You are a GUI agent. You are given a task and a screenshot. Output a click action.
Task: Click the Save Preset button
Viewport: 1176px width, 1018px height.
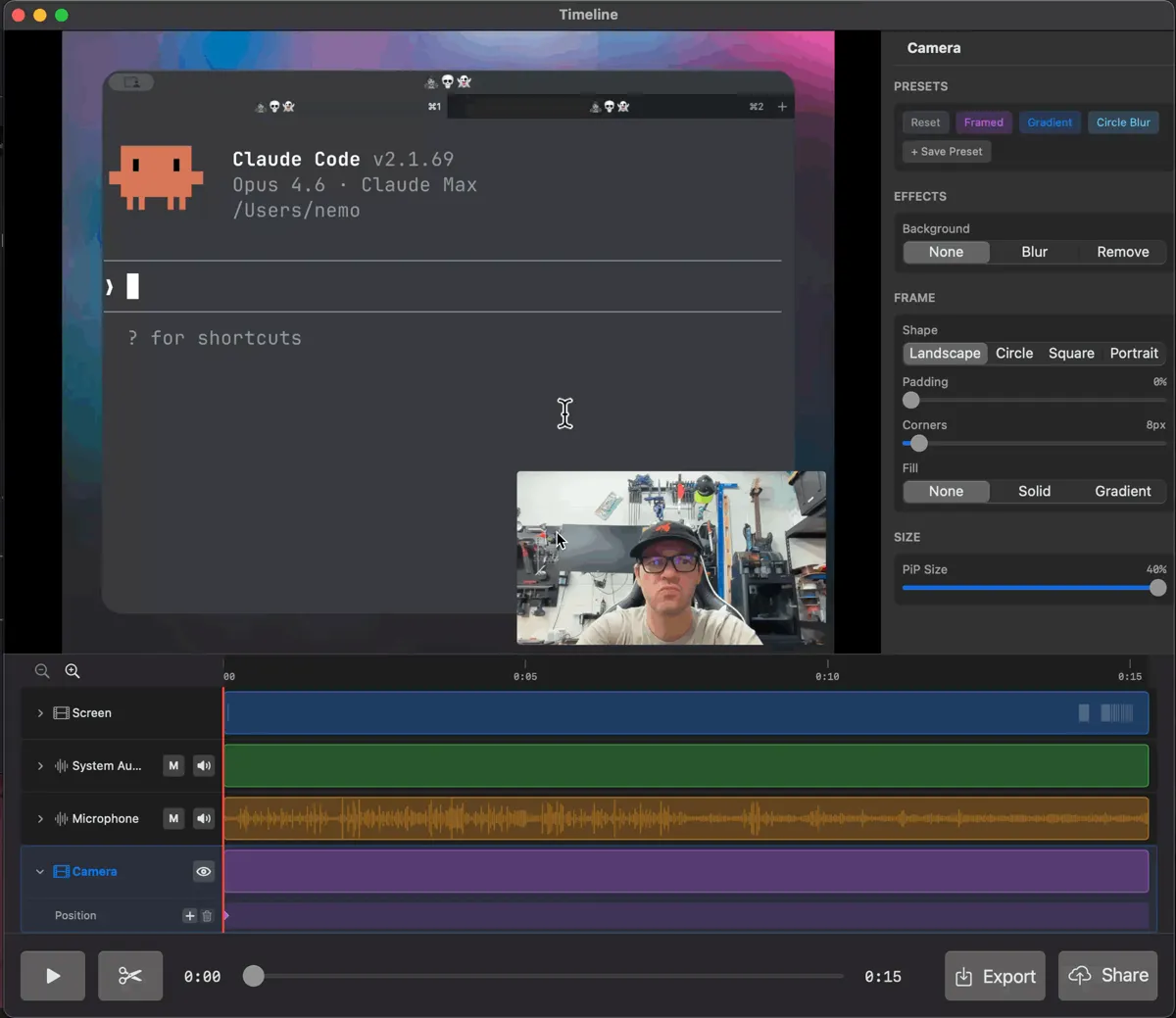pyautogui.click(x=947, y=152)
